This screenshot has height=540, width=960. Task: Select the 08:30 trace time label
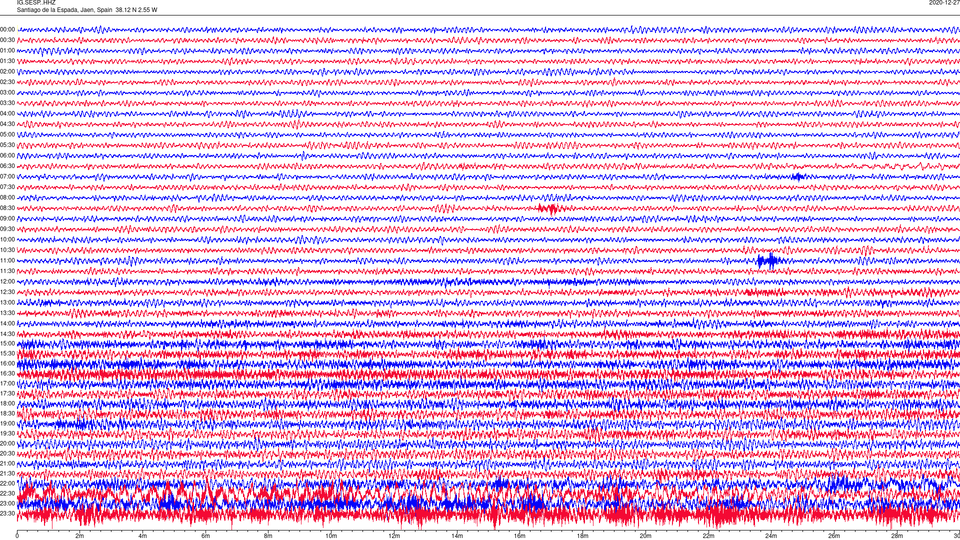click(7, 208)
